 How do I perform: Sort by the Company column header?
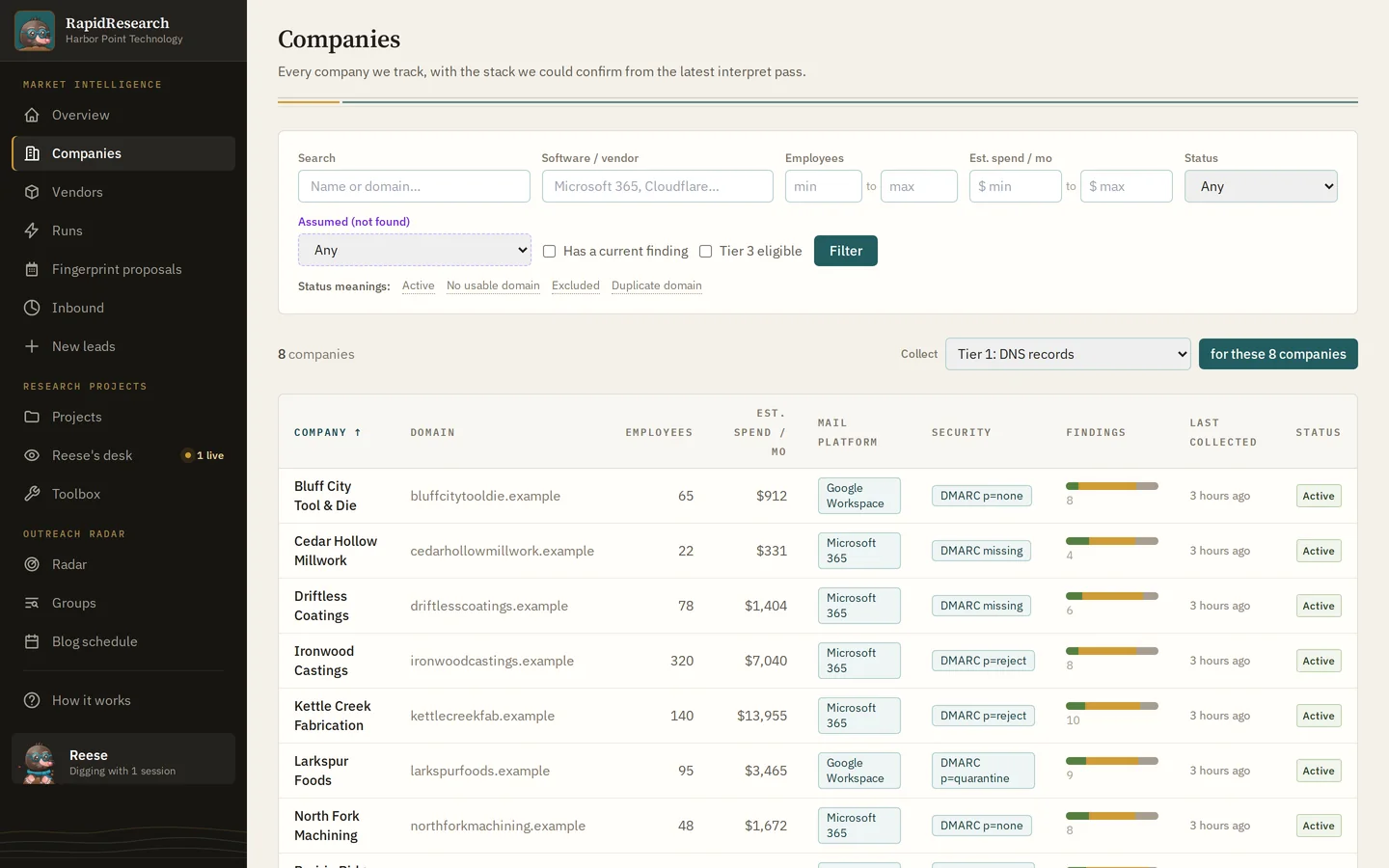pos(328,433)
